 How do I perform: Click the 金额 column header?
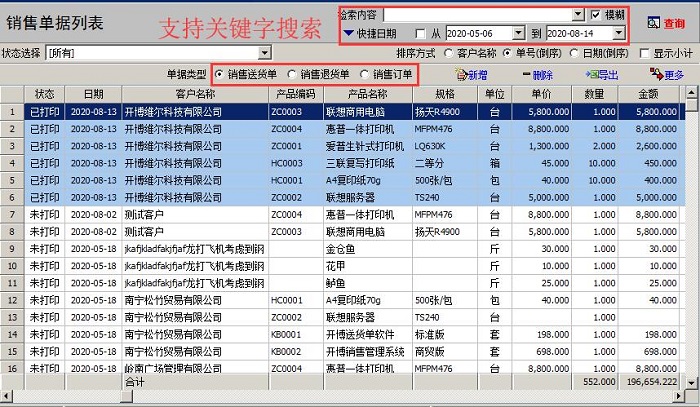[648, 94]
